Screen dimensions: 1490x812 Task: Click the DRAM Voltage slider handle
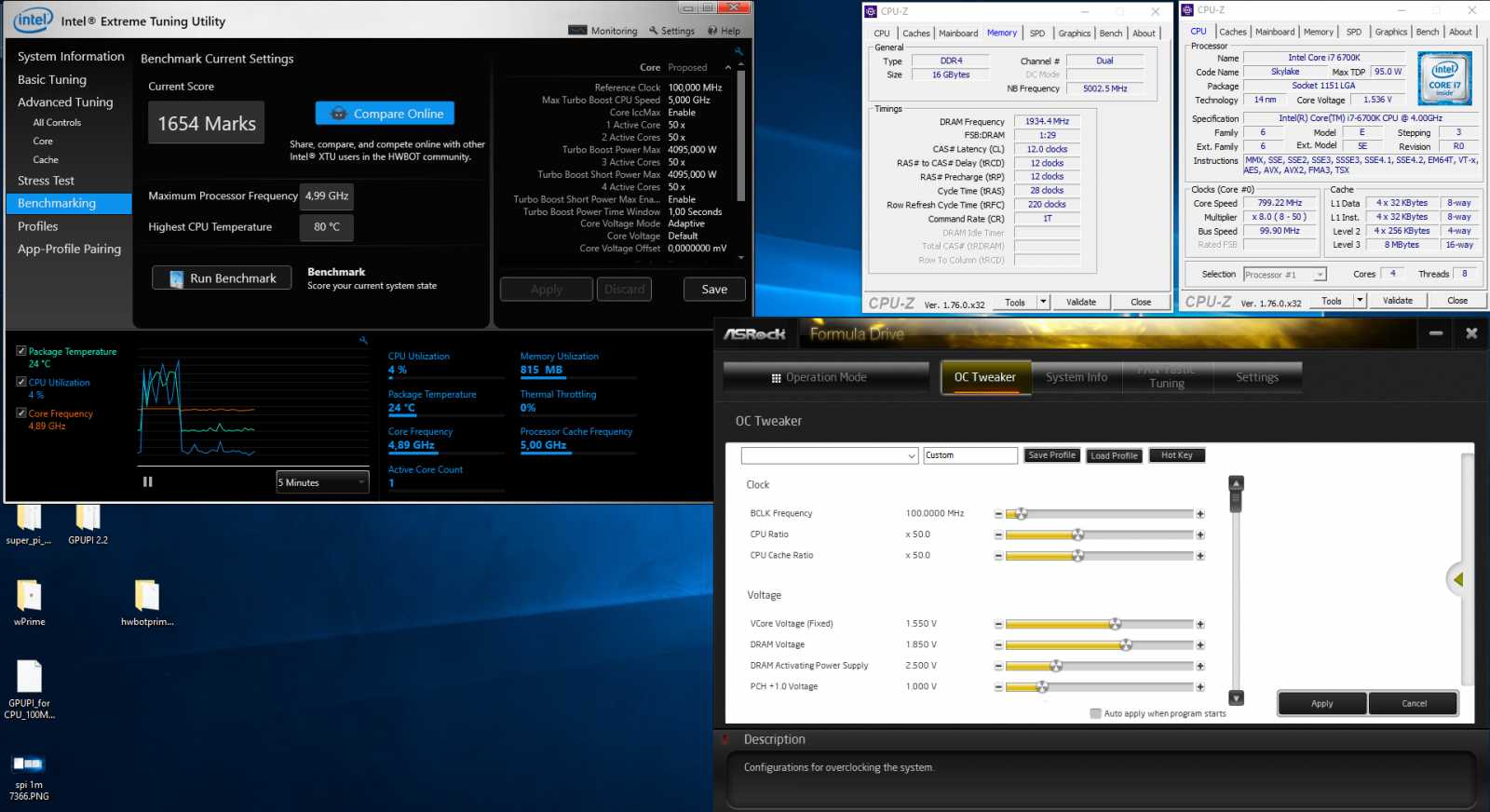click(1126, 645)
